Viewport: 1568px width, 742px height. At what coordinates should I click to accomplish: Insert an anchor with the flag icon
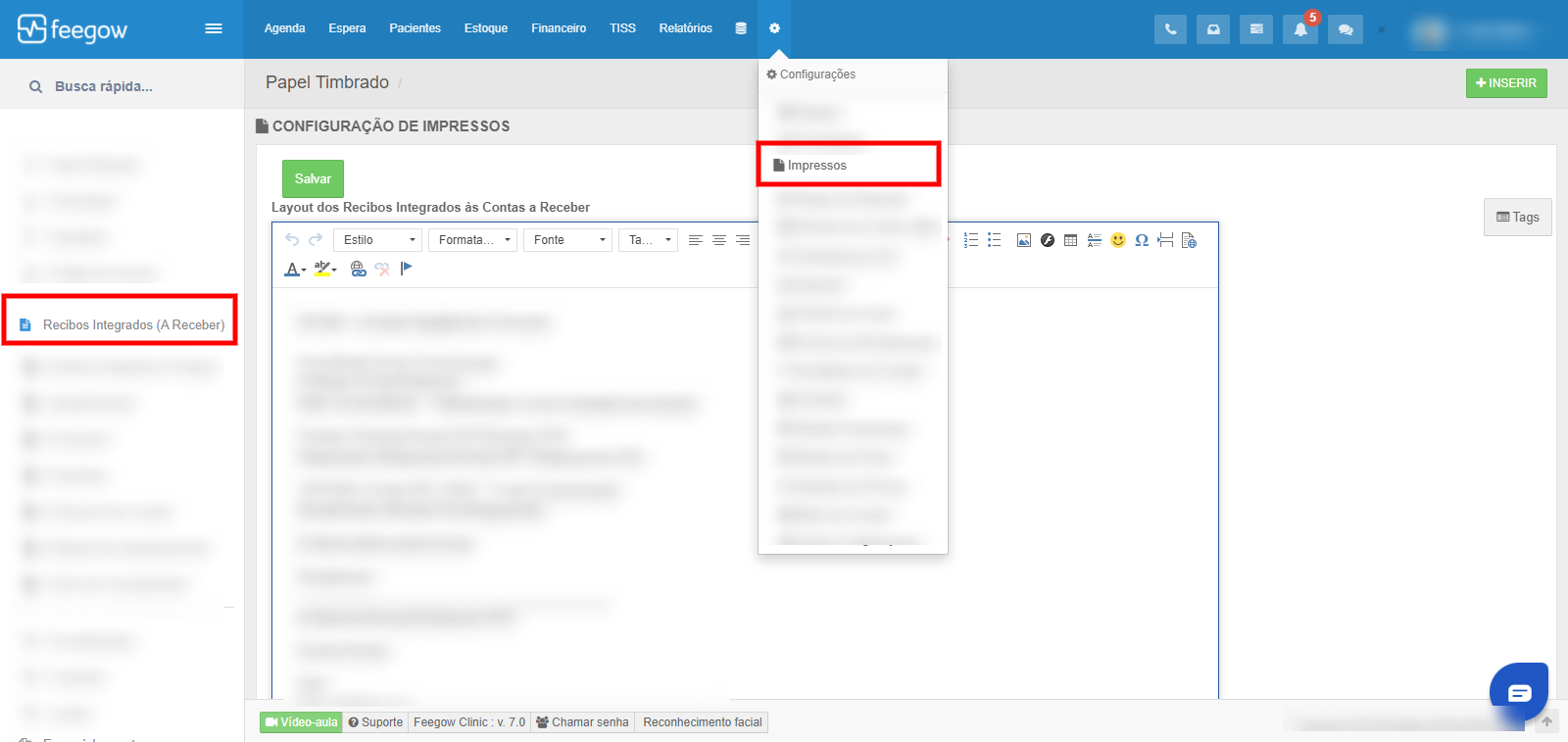coord(406,269)
